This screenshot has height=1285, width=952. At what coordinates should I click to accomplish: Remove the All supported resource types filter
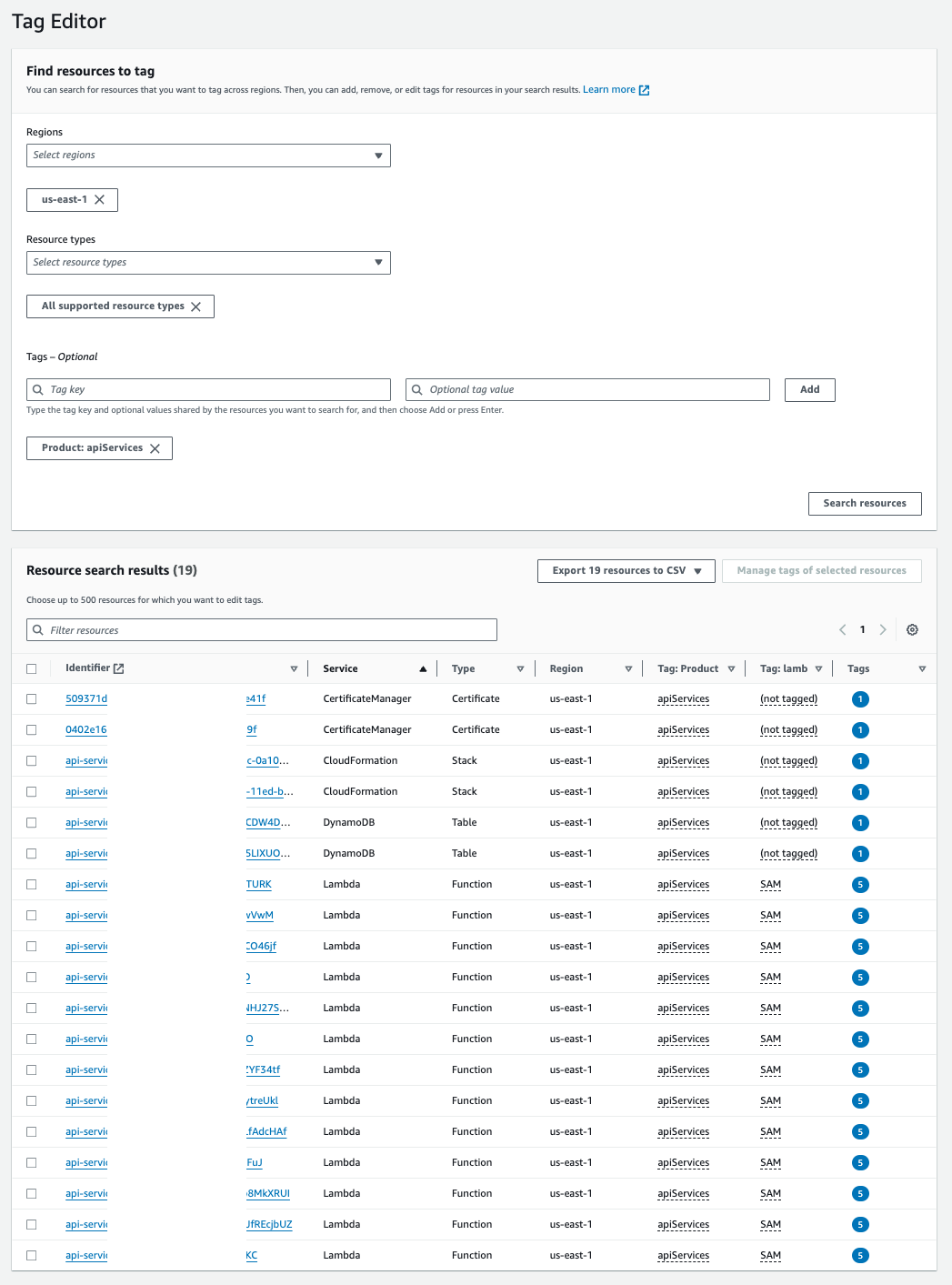(x=196, y=306)
